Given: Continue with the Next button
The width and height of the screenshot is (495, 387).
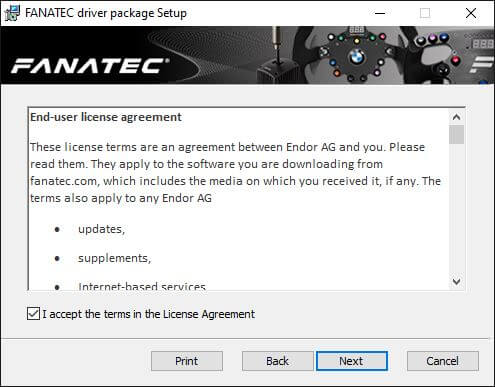Looking at the screenshot, I should click(352, 361).
